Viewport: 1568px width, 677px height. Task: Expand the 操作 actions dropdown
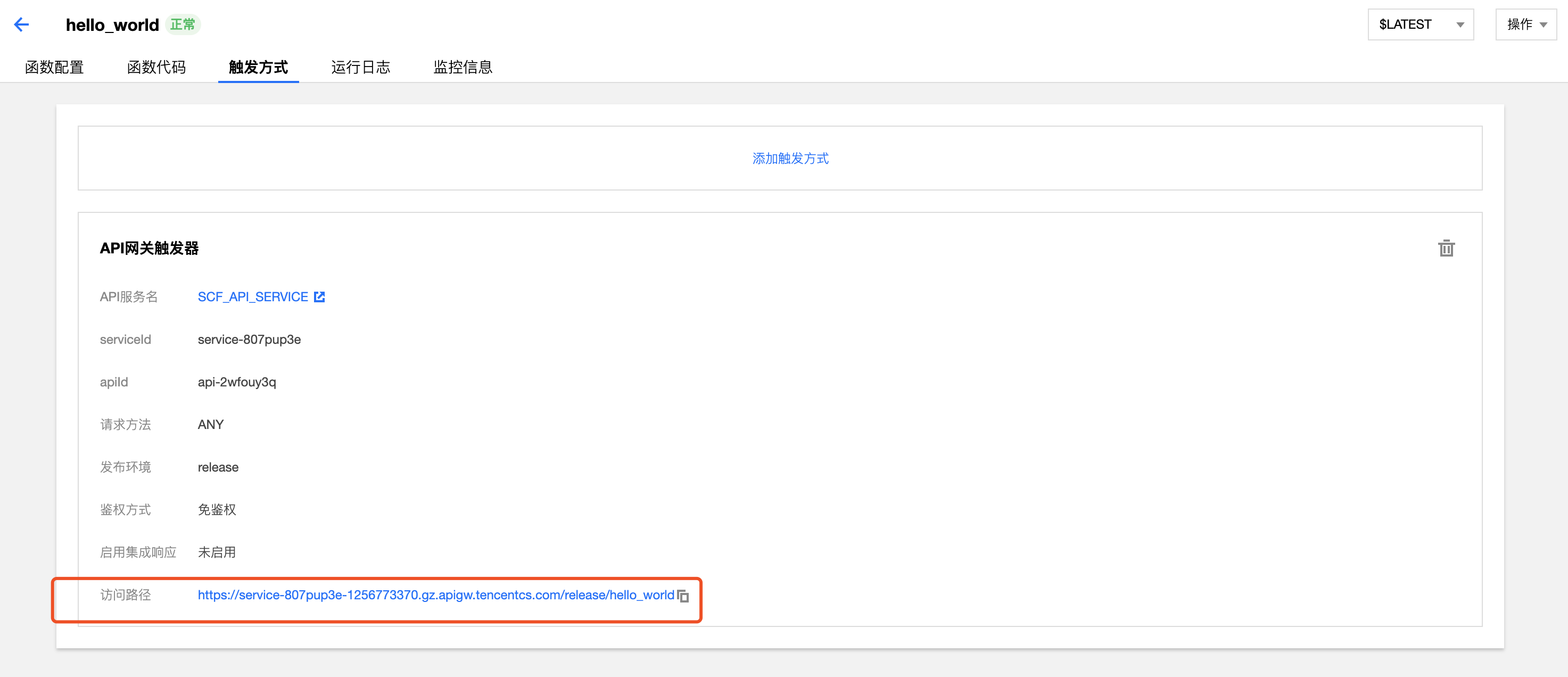coord(1525,24)
